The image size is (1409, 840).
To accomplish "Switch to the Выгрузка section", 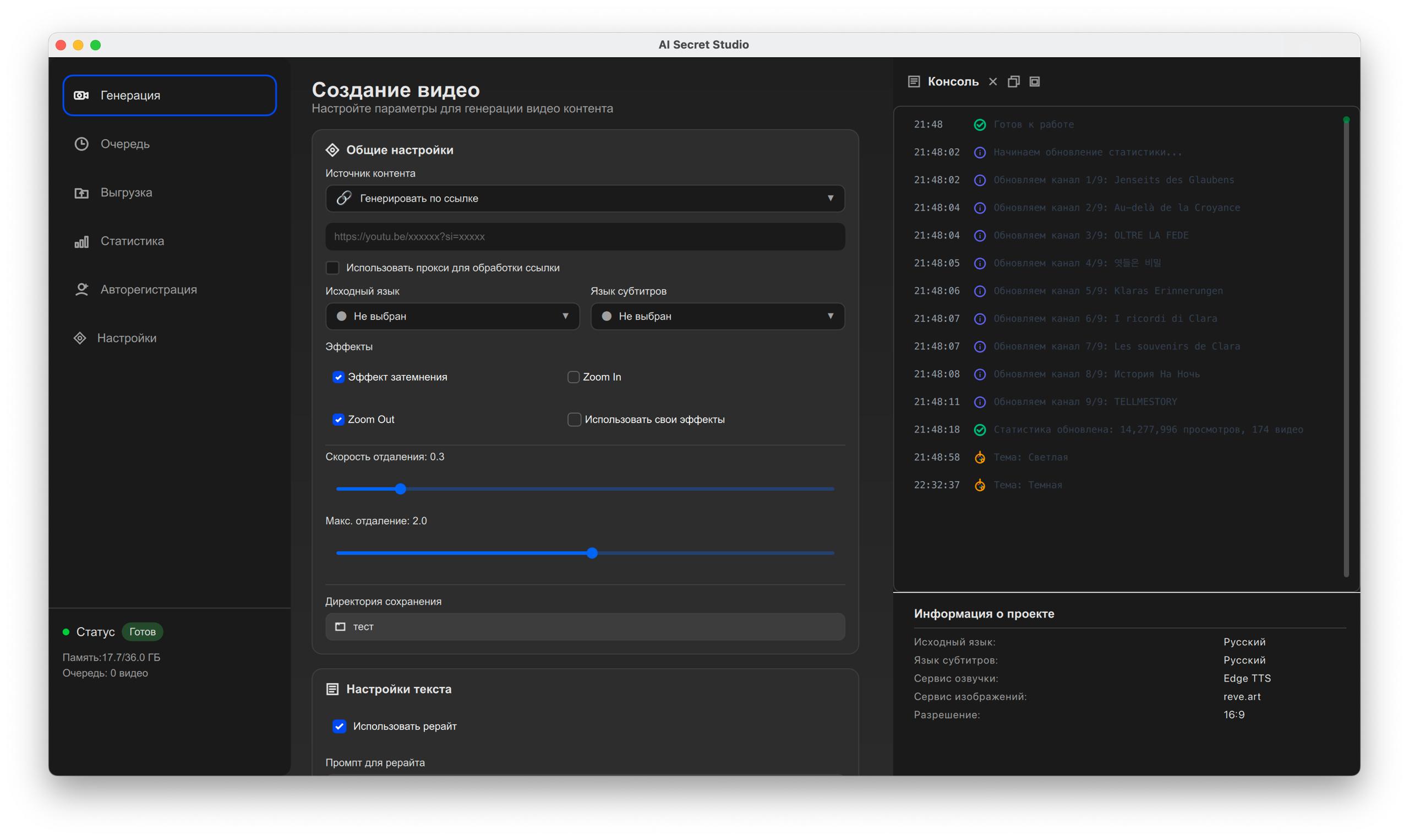I will tap(125, 193).
